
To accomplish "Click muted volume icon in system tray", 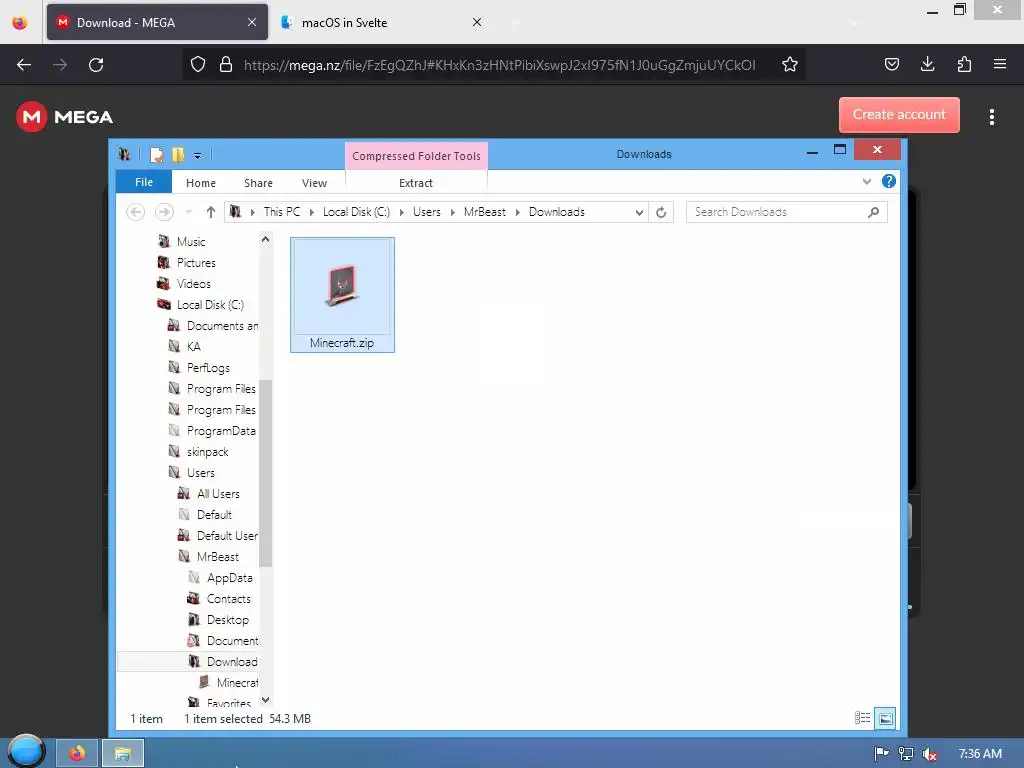I will point(930,754).
